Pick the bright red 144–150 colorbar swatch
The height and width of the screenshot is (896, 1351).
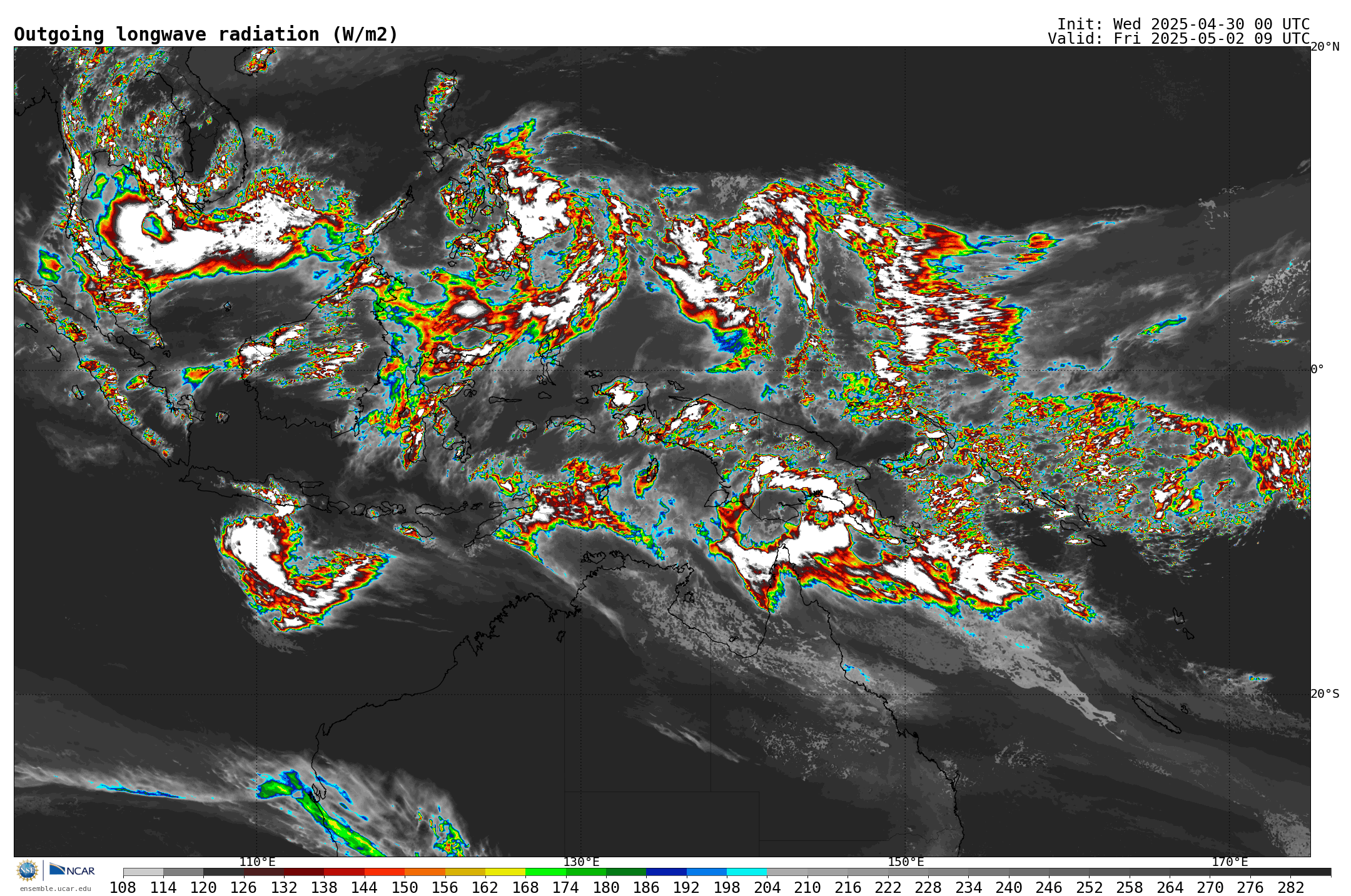[x=385, y=872]
